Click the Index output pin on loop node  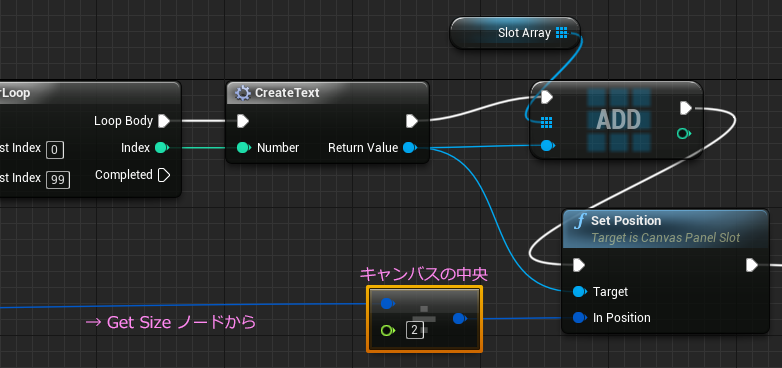pos(161,148)
